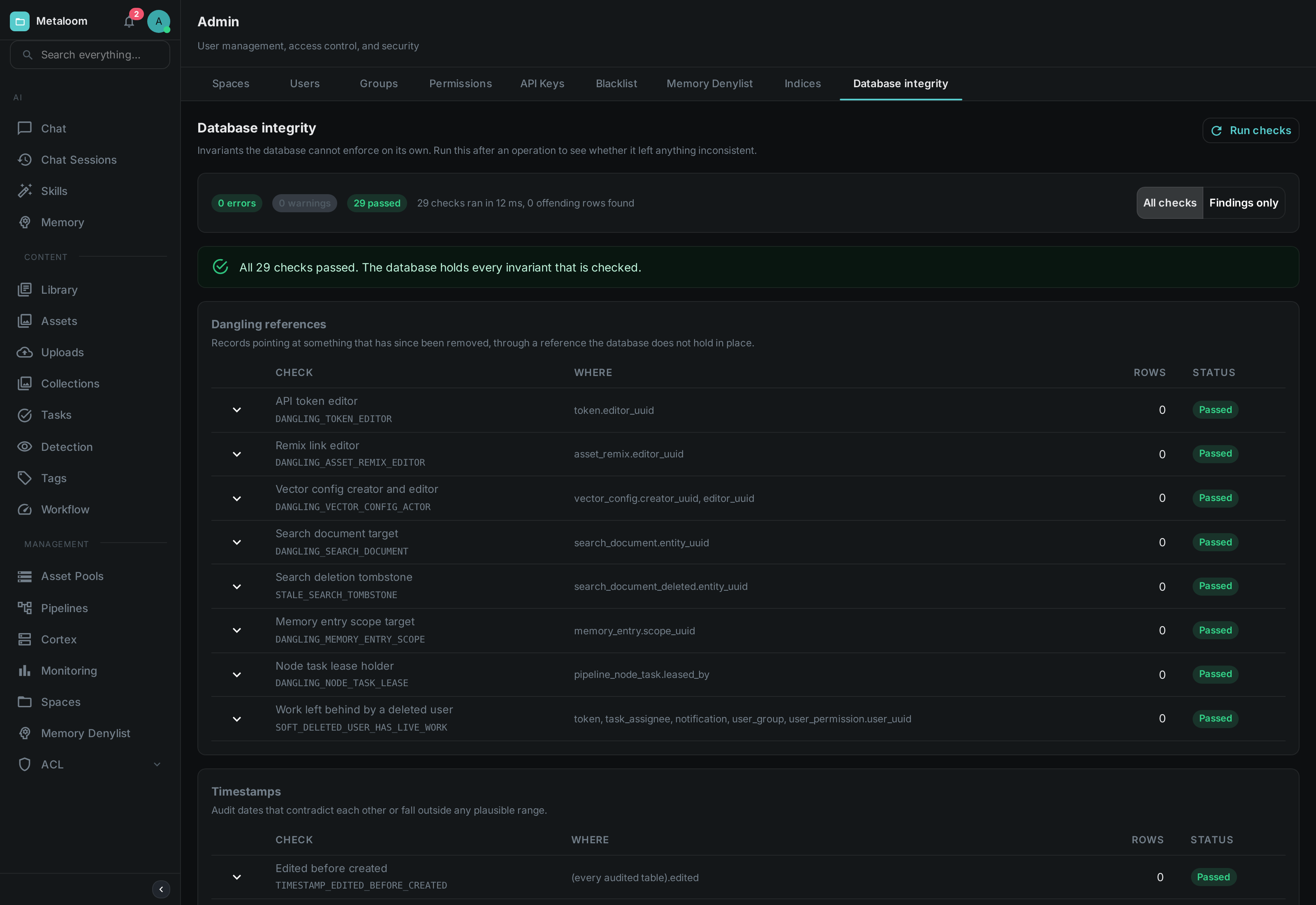Switch to the API Keys tab

(542, 84)
